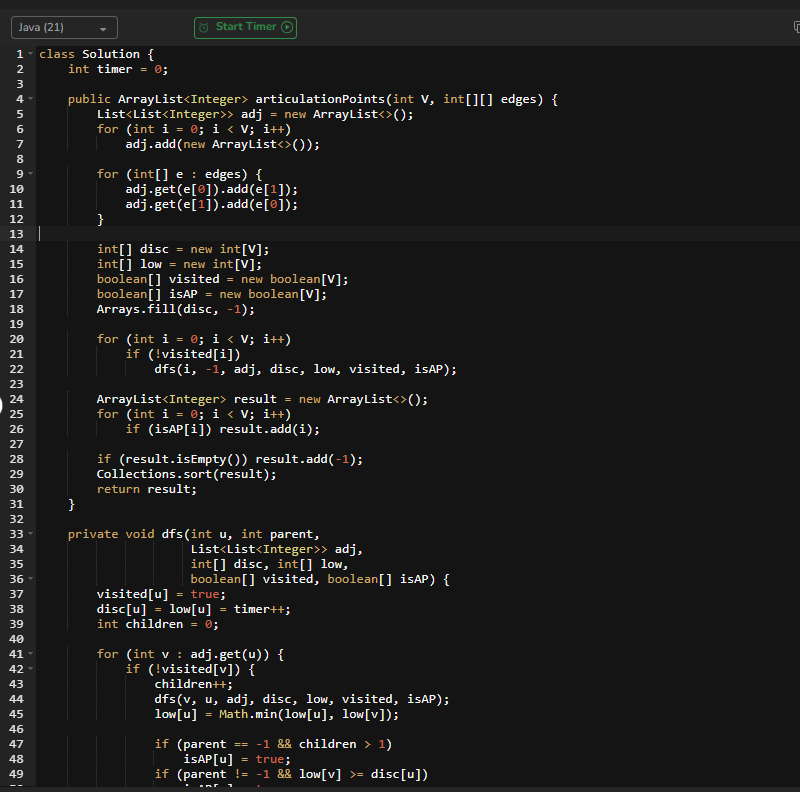Collapse the if (!visited[v]) block at line 42
The width and height of the screenshot is (800, 792).
[31, 669]
